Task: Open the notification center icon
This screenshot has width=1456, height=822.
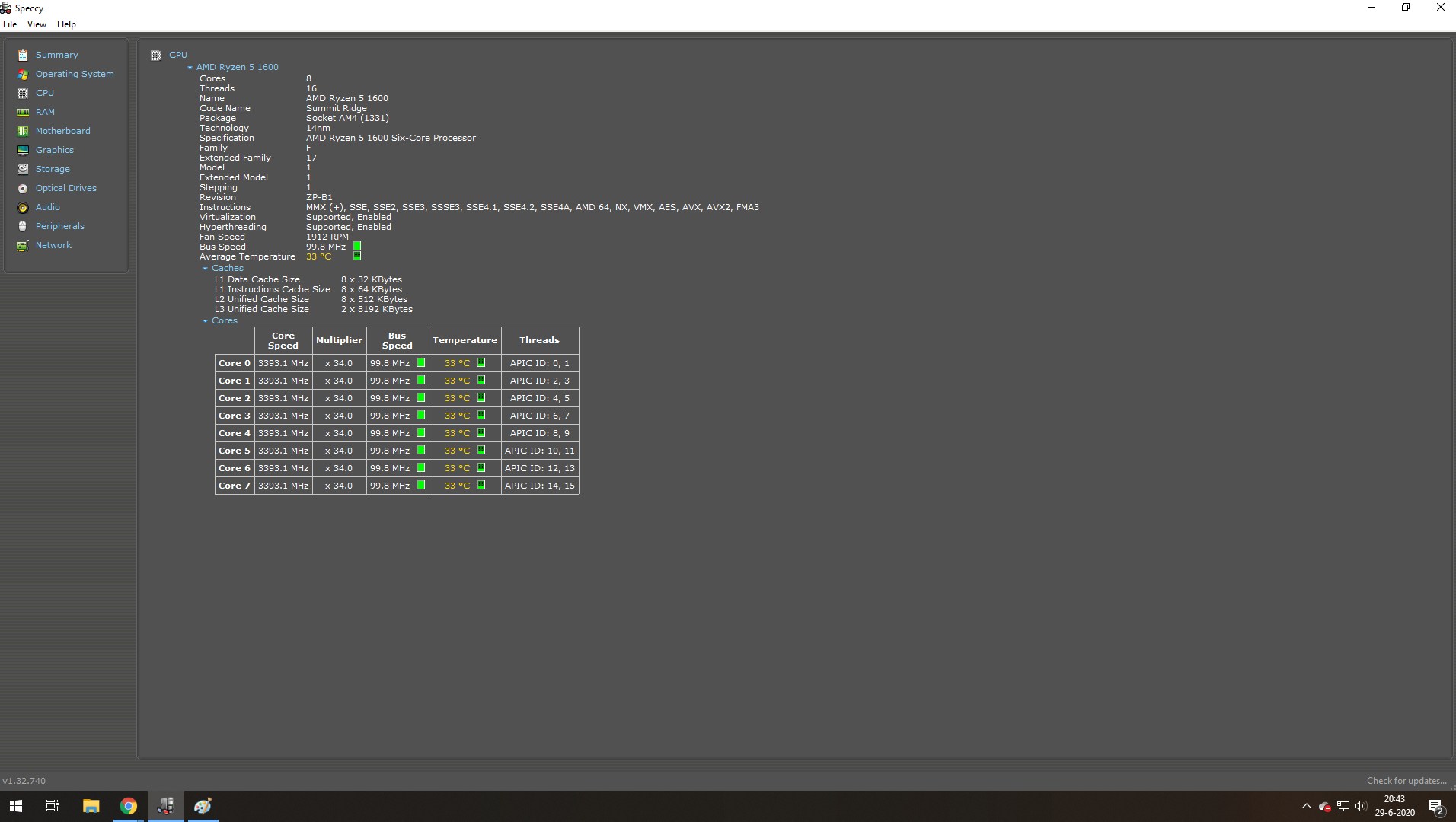Action: pos(1435,807)
